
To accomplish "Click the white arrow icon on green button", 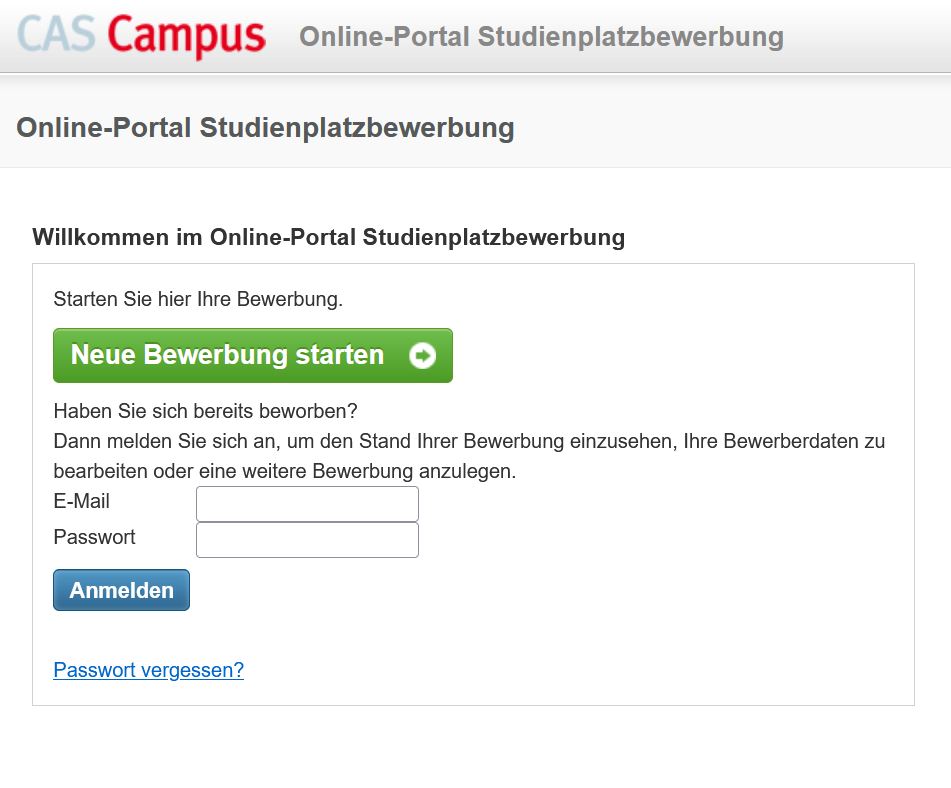I will (422, 355).
